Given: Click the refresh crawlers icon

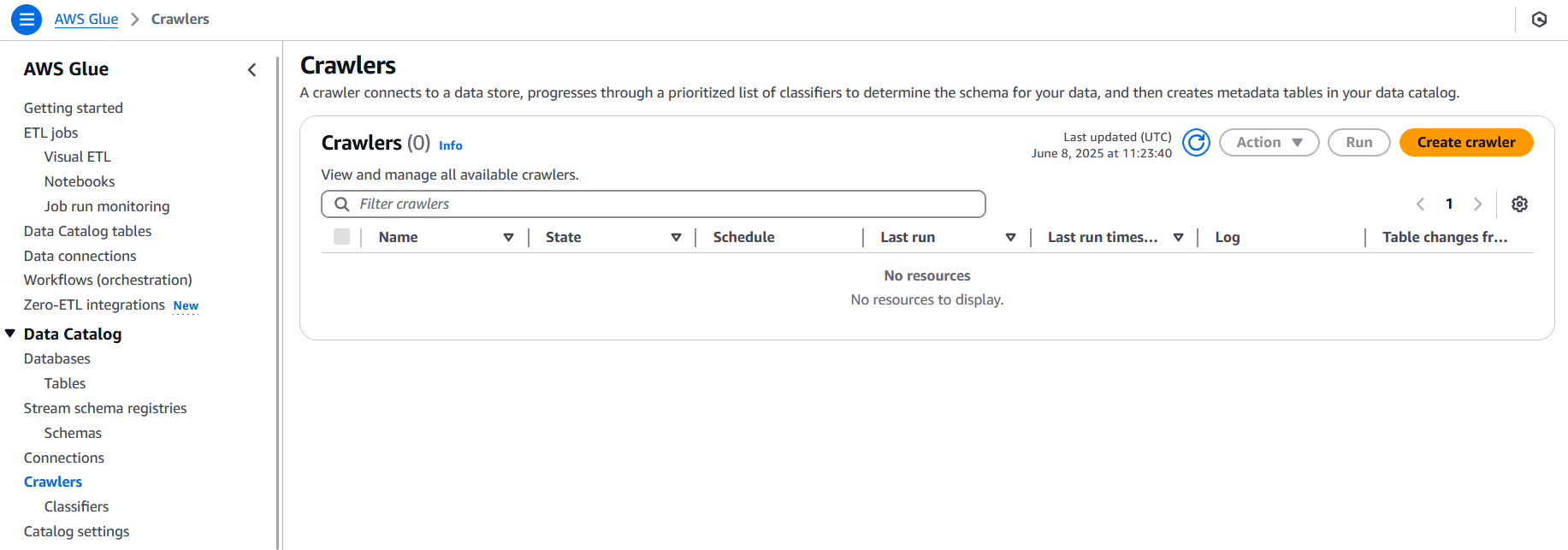Looking at the screenshot, I should [1196, 143].
